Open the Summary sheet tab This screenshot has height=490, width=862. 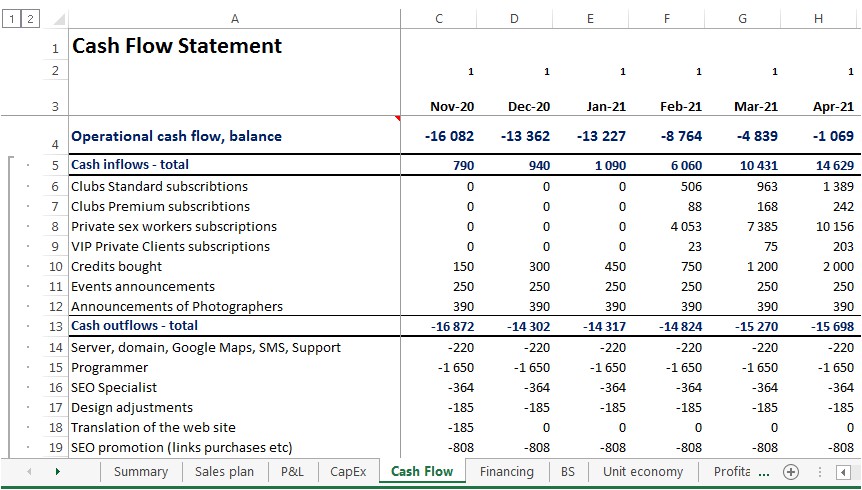(140, 472)
